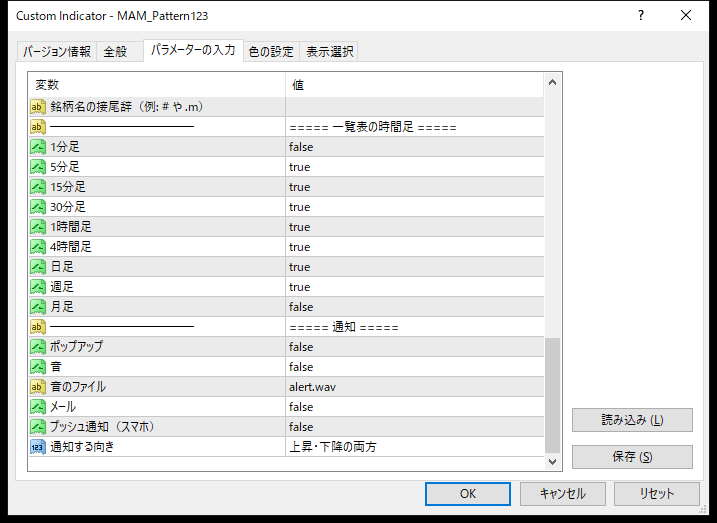Toggle the 1時間足 true value
The image size is (717, 523).
(x=415, y=227)
